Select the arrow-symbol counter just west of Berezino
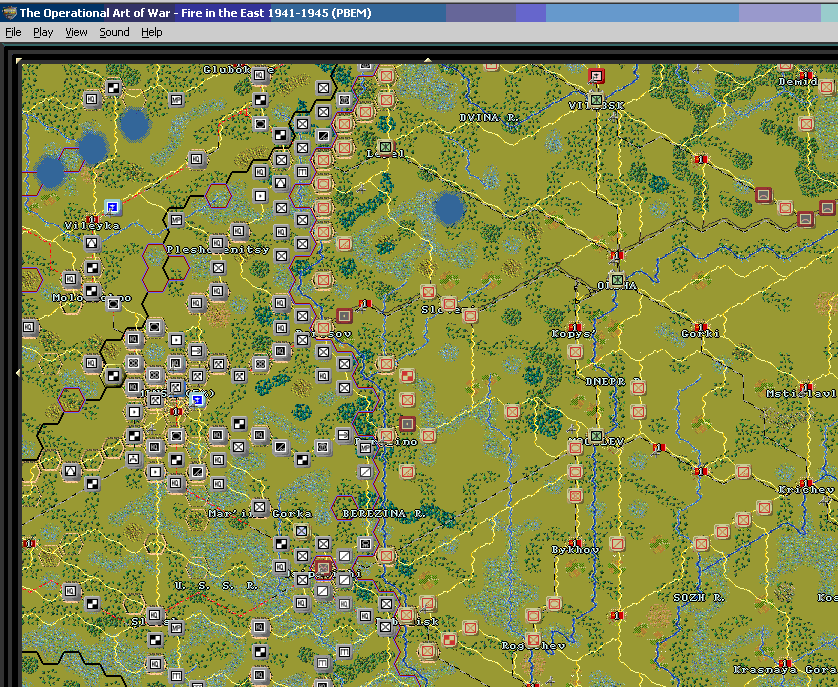The width and height of the screenshot is (839, 687). 344,435
